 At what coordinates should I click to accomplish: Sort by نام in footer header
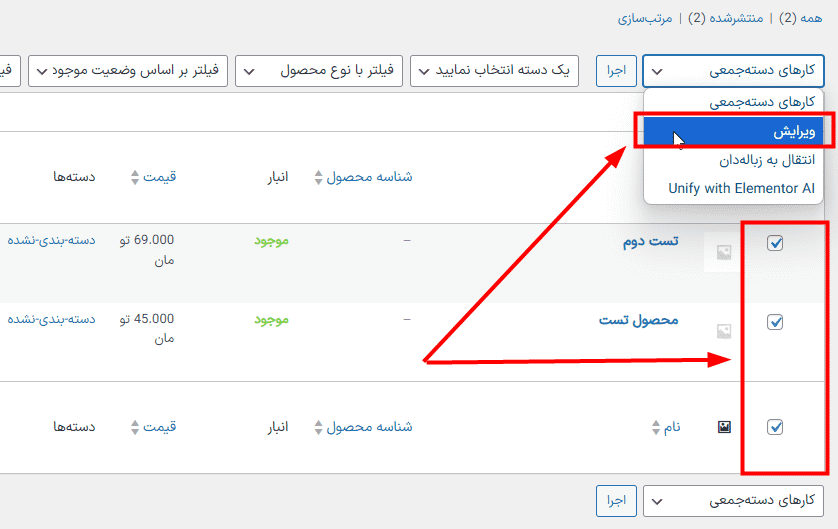tap(672, 427)
